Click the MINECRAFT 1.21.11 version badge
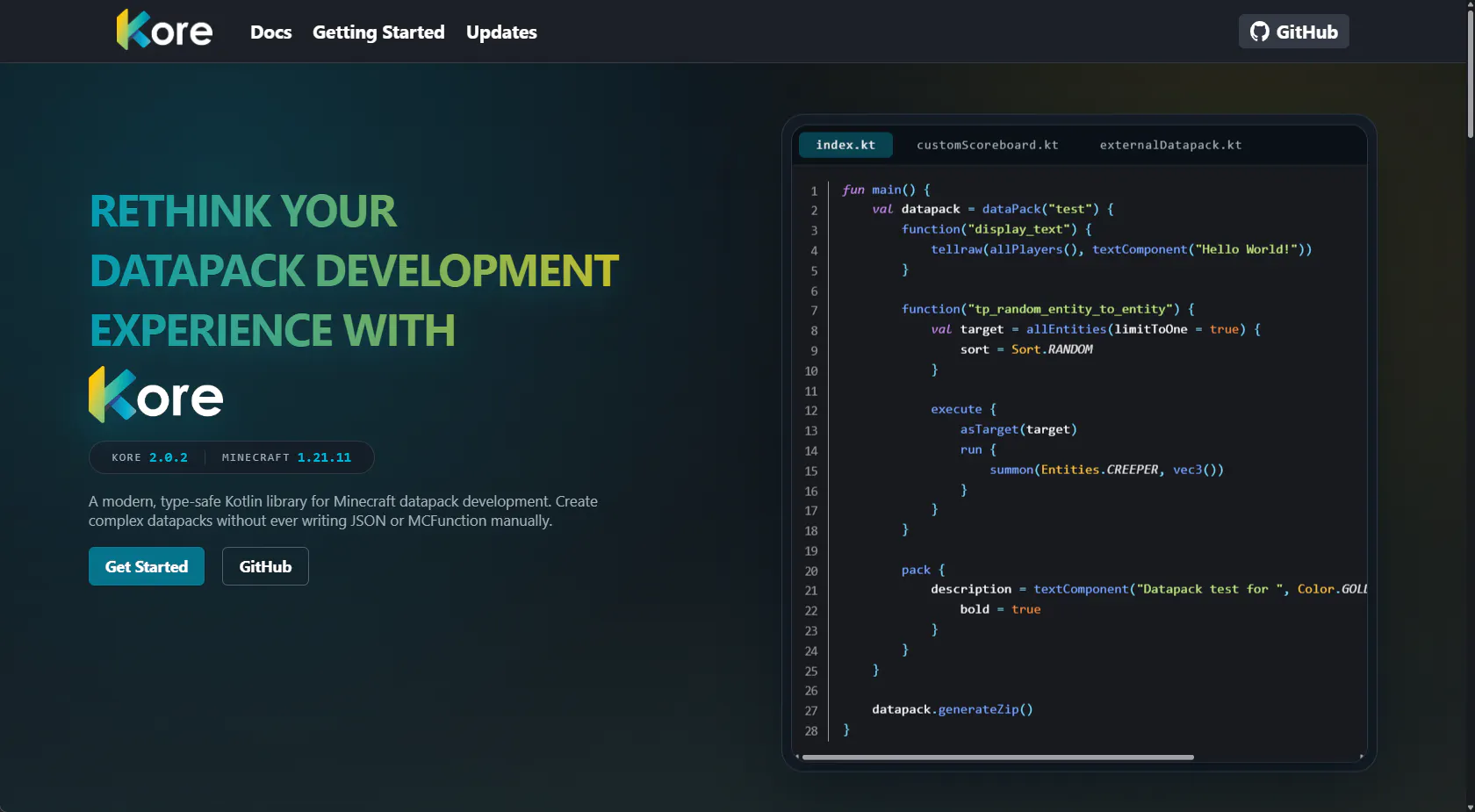The height and width of the screenshot is (812, 1475). coord(286,457)
